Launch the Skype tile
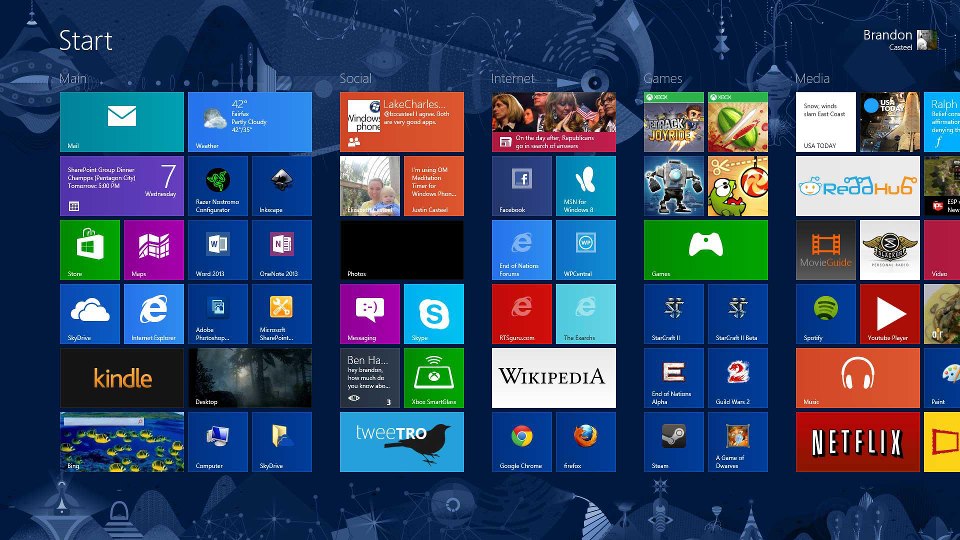This screenshot has height=540, width=960. (433, 313)
